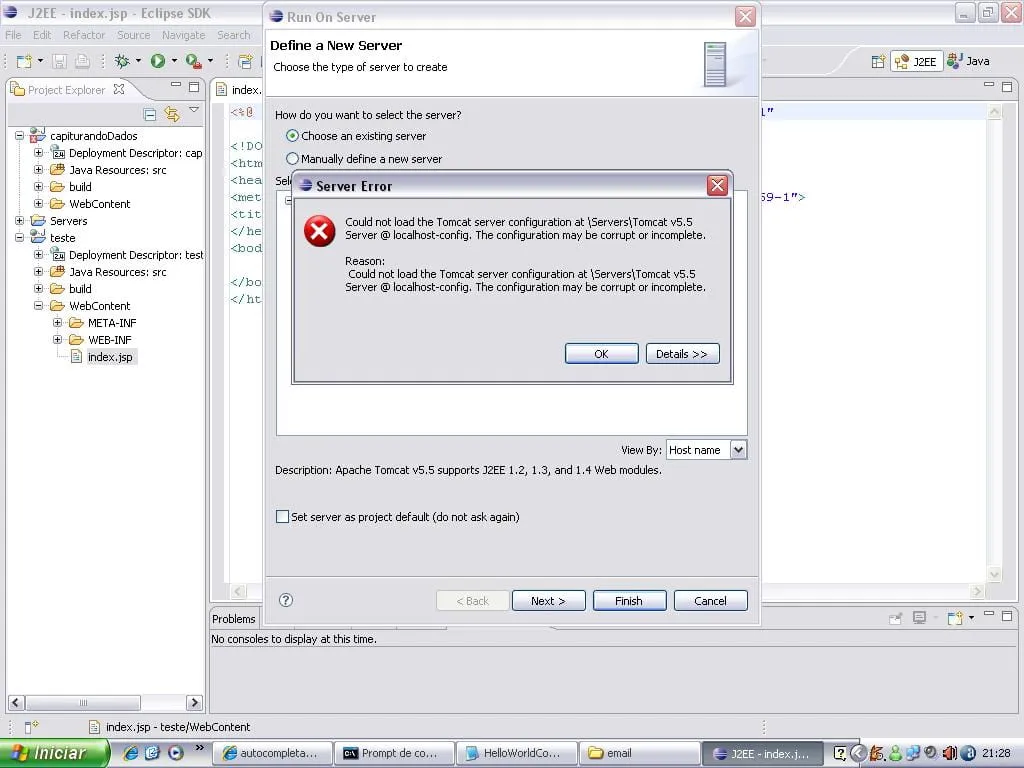Open the External Tools dropdown arrow
Screen dimensions: 1024x768
tap(210, 61)
